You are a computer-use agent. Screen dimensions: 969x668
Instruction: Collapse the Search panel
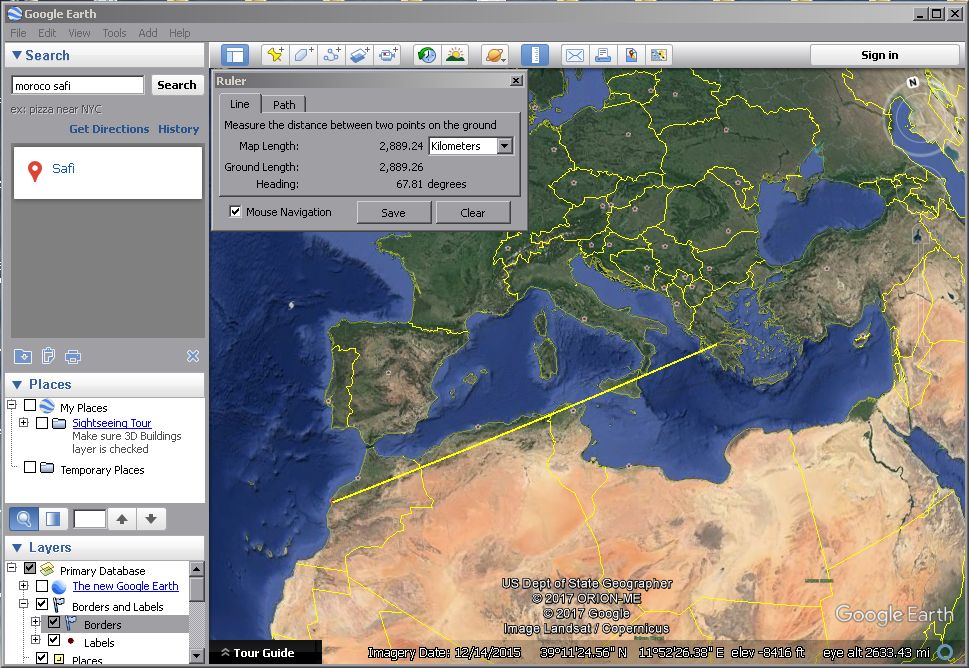tap(17, 55)
